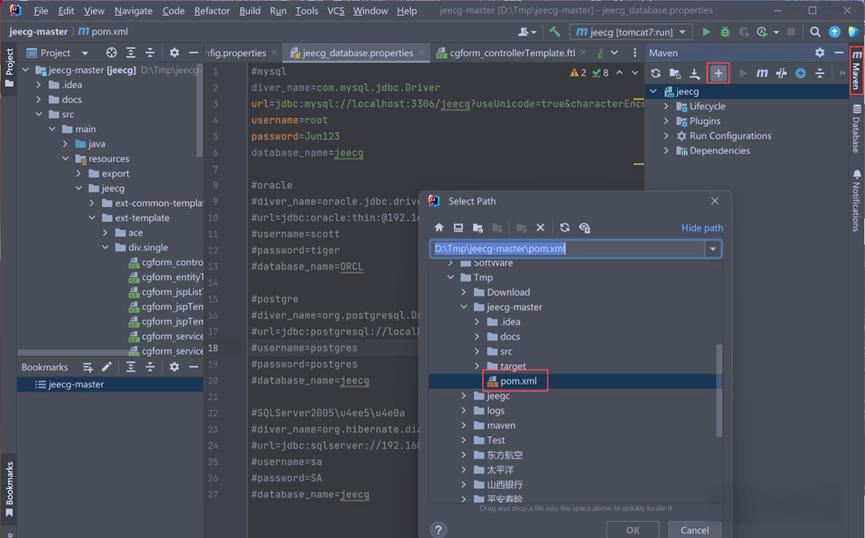Click vertical scrollbar in Select Path tree
Image resolution: width=865 pixels, height=538 pixels.
click(718, 390)
